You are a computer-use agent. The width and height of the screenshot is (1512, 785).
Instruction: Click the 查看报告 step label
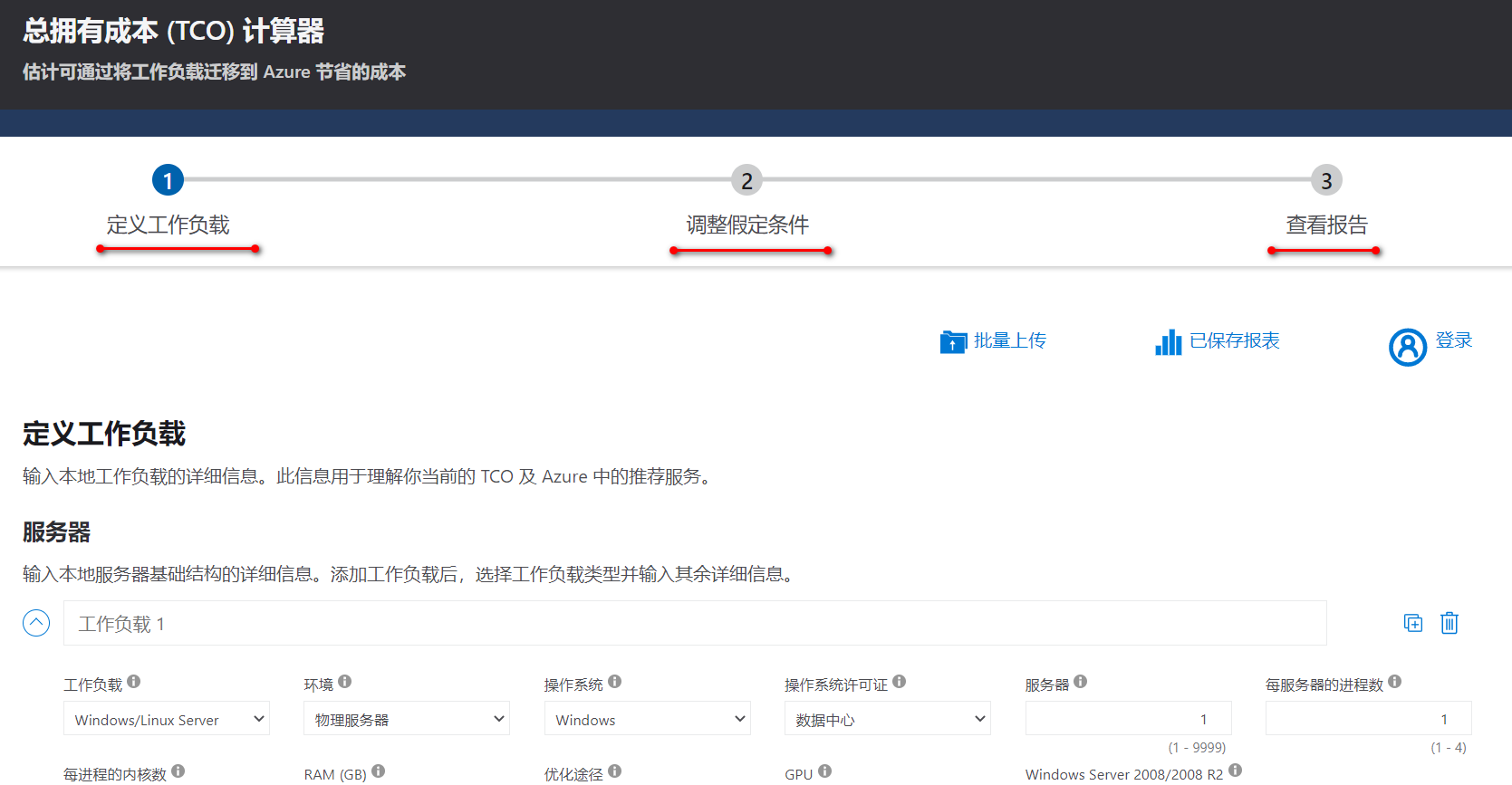pyautogui.click(x=1327, y=225)
